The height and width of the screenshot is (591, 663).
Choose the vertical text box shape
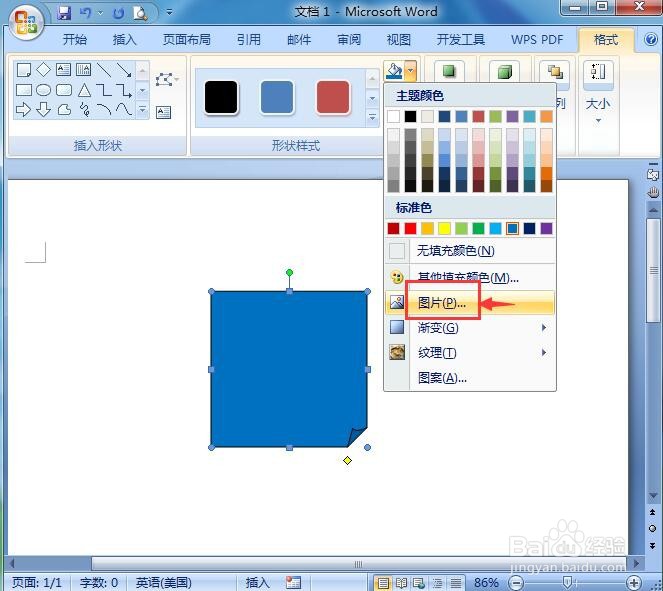coord(83,70)
